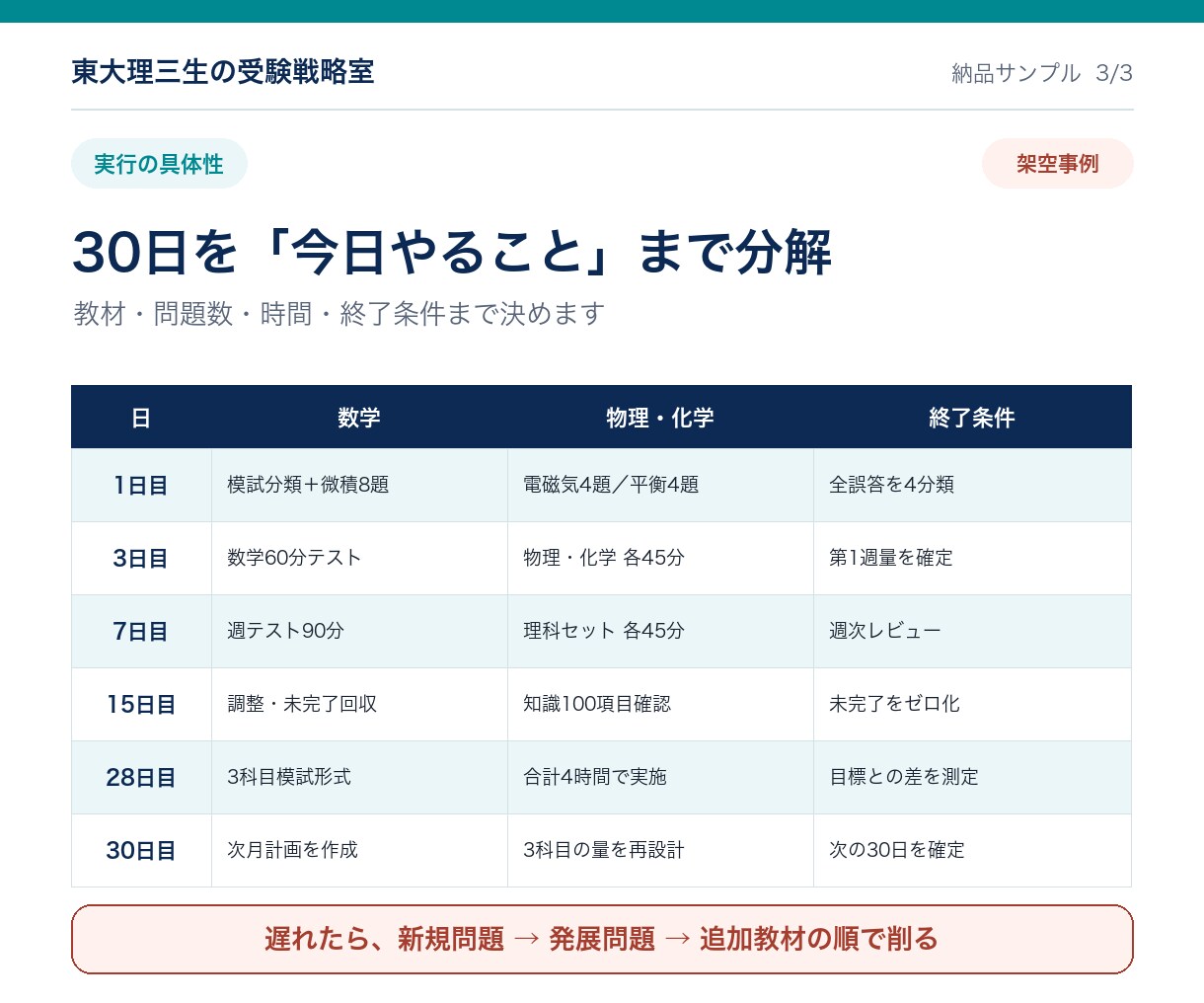The width and height of the screenshot is (1204, 1003).
Task: Select the 28日目 row label
Action: (141, 778)
